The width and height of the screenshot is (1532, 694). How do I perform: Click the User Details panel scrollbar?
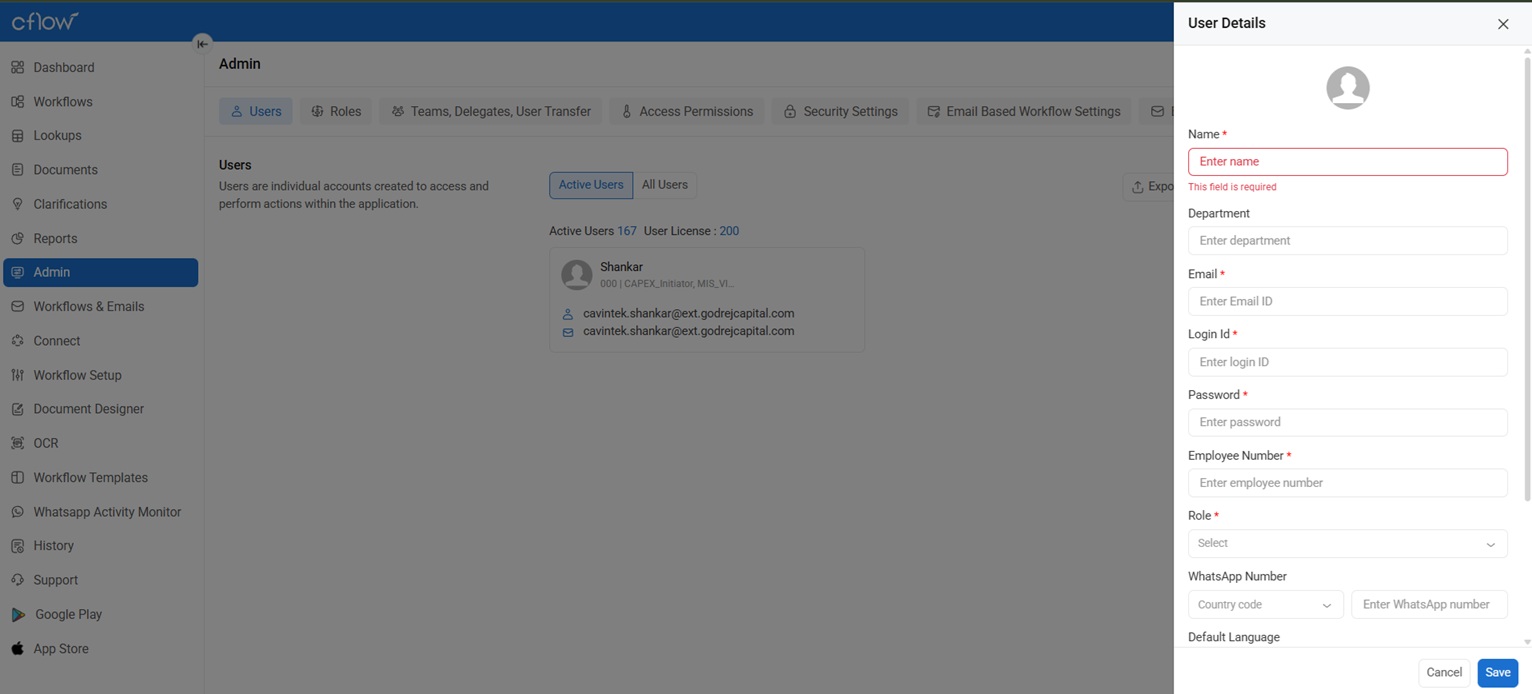(x=1527, y=280)
